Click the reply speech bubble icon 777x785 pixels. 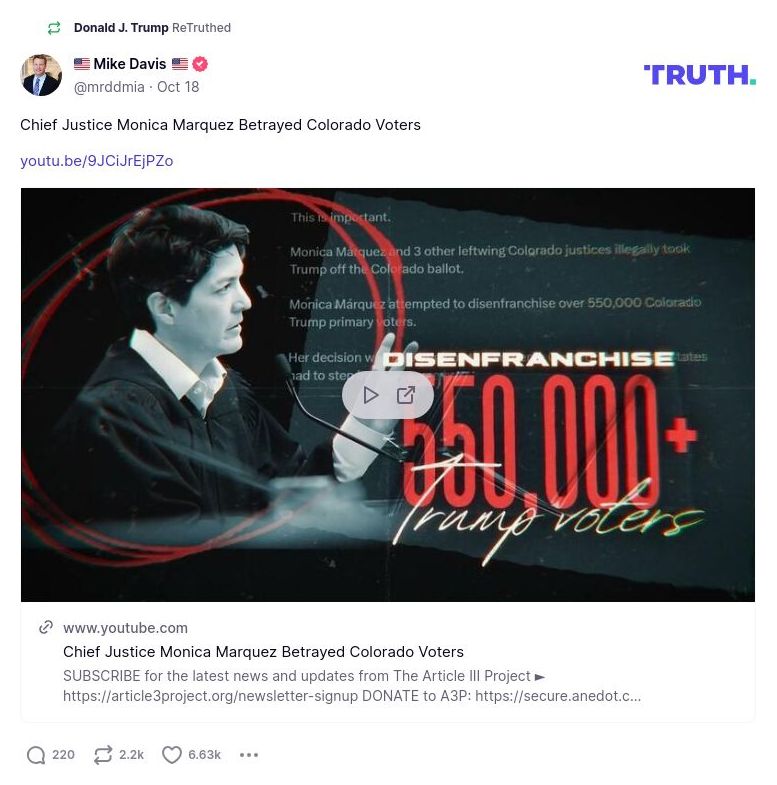coord(36,755)
